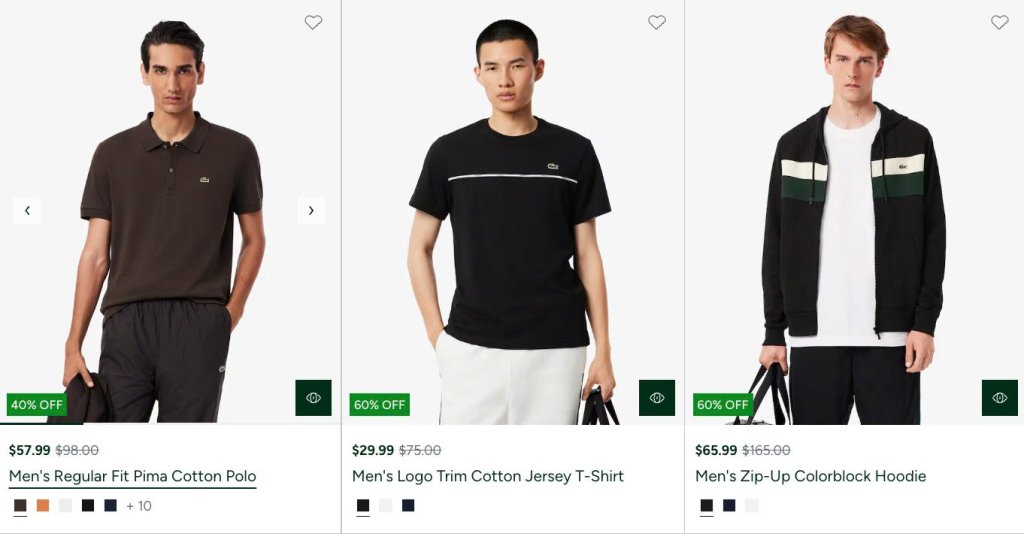Select the white swatch for the T-shirt

385,505
